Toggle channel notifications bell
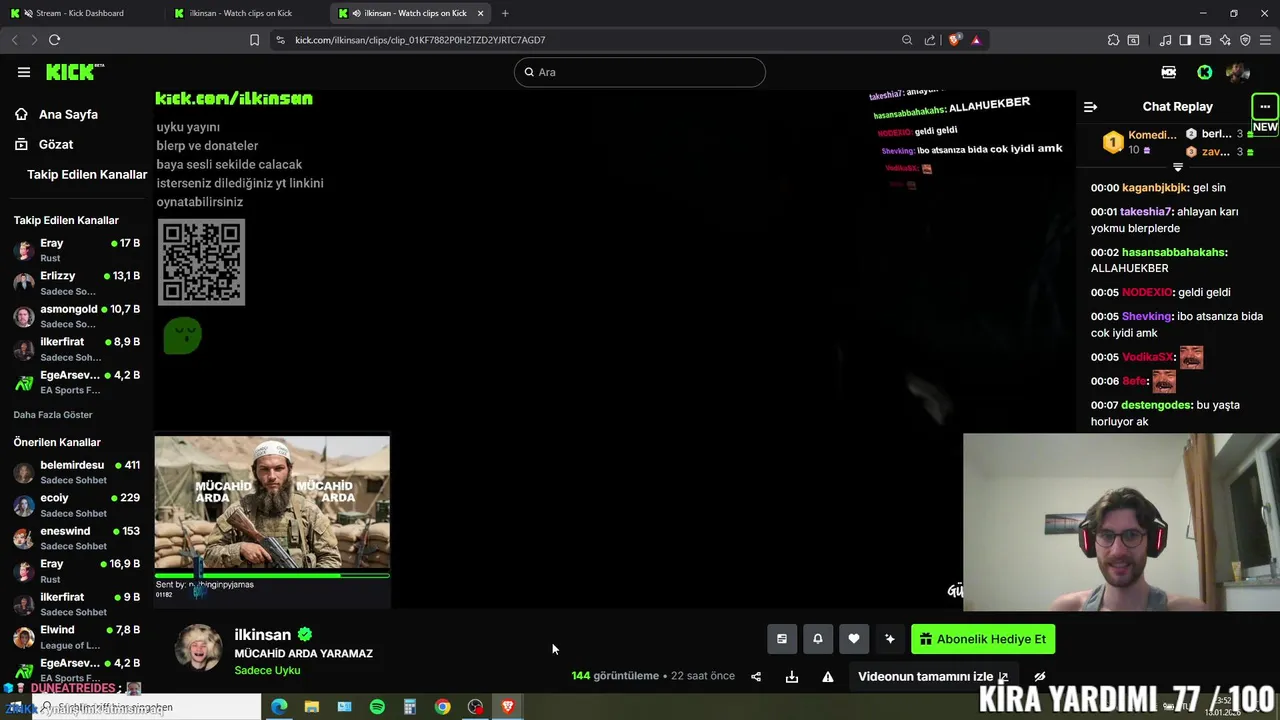Screen dimensions: 1280x720 coord(818,639)
